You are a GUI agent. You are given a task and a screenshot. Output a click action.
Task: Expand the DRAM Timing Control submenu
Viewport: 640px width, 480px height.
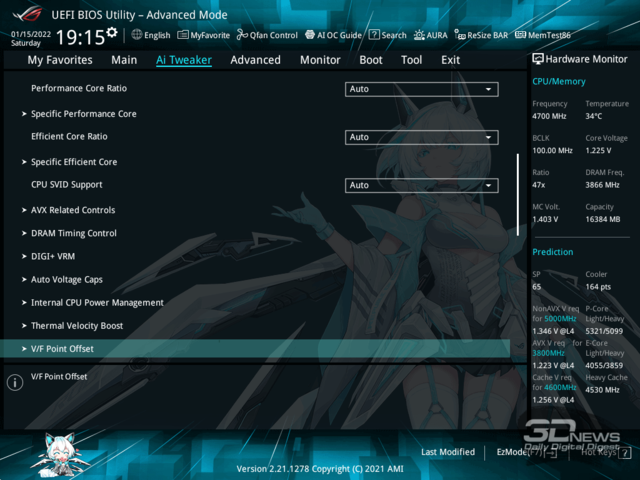(x=73, y=233)
